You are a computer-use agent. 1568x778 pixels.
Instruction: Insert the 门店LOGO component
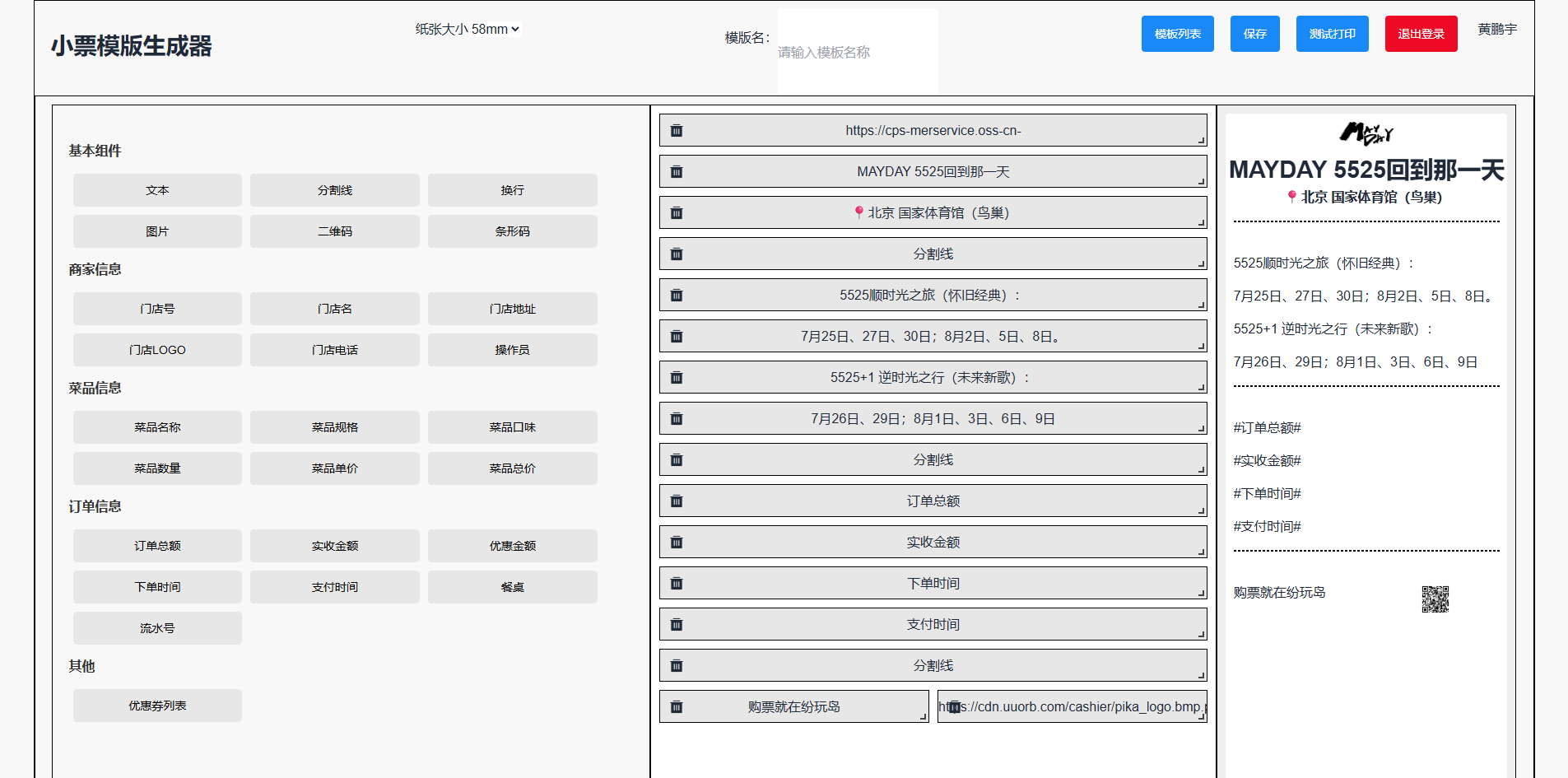pos(157,350)
